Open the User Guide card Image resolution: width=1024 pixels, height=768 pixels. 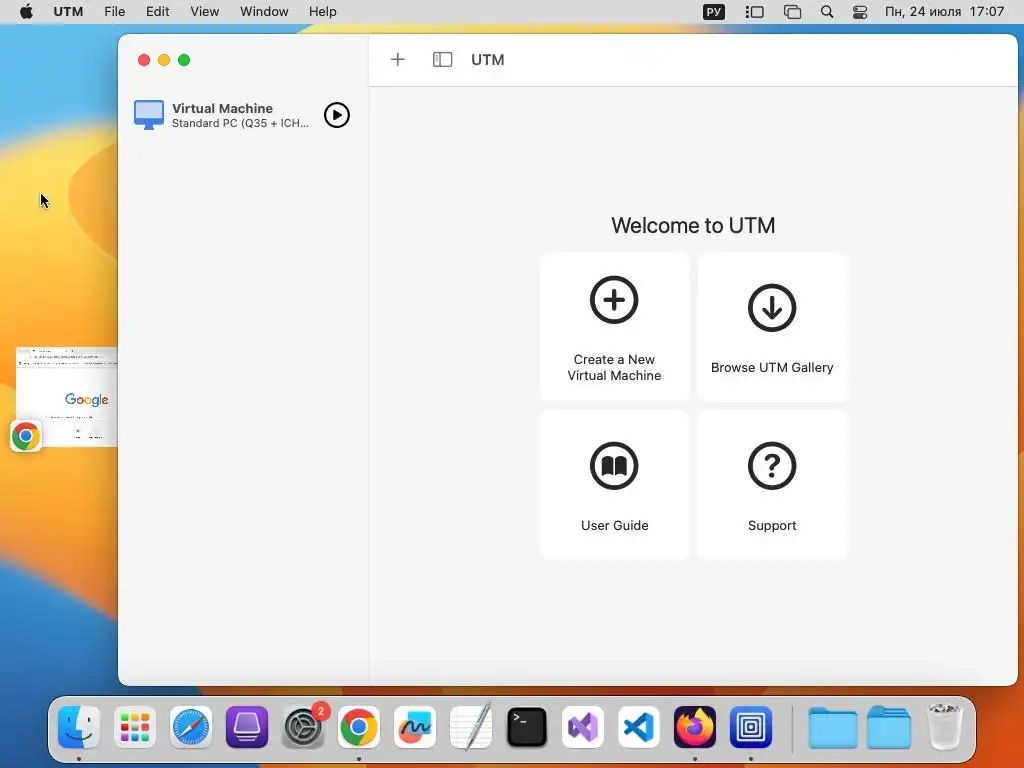click(x=615, y=485)
